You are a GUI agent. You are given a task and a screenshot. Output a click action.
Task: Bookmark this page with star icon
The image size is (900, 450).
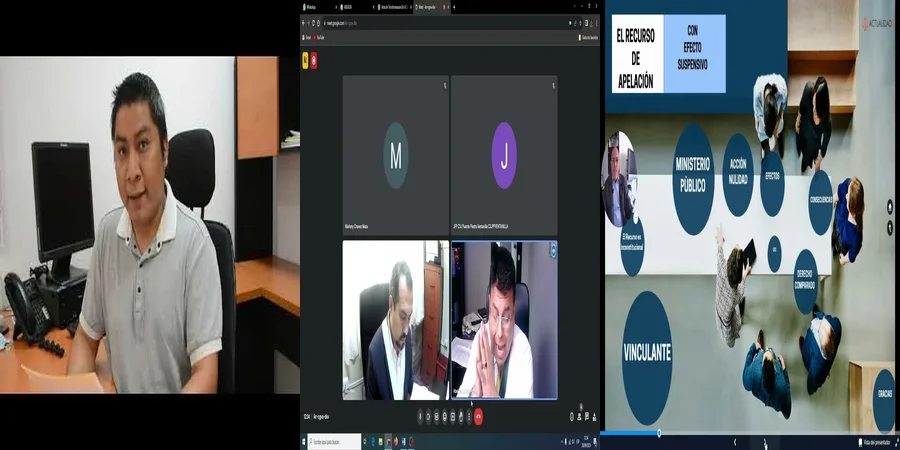(580, 23)
